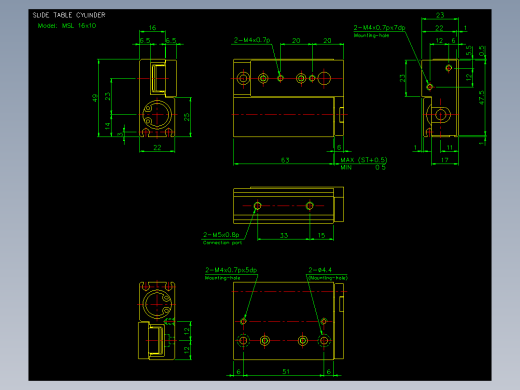Select the '15' dimension value
520x390 pixels.
(321, 235)
